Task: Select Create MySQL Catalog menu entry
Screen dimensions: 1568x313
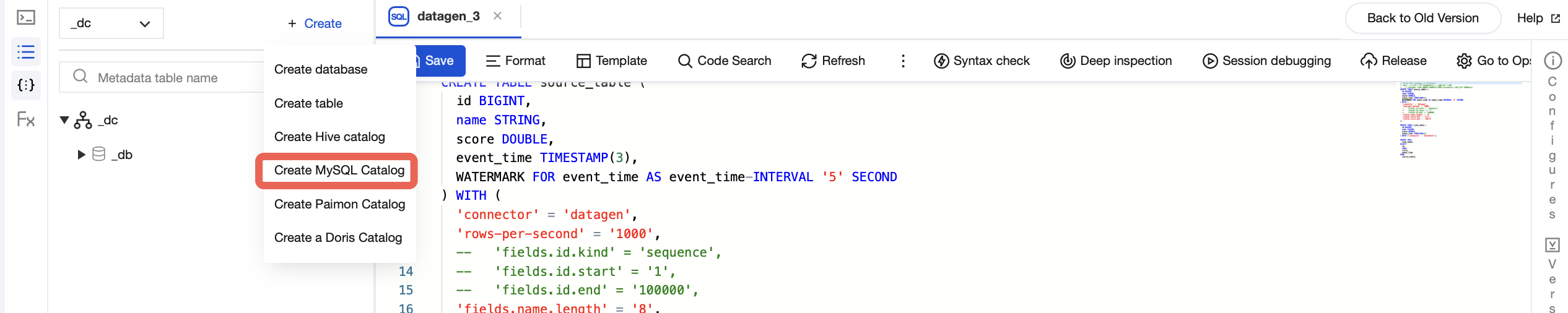Action: 340,170
